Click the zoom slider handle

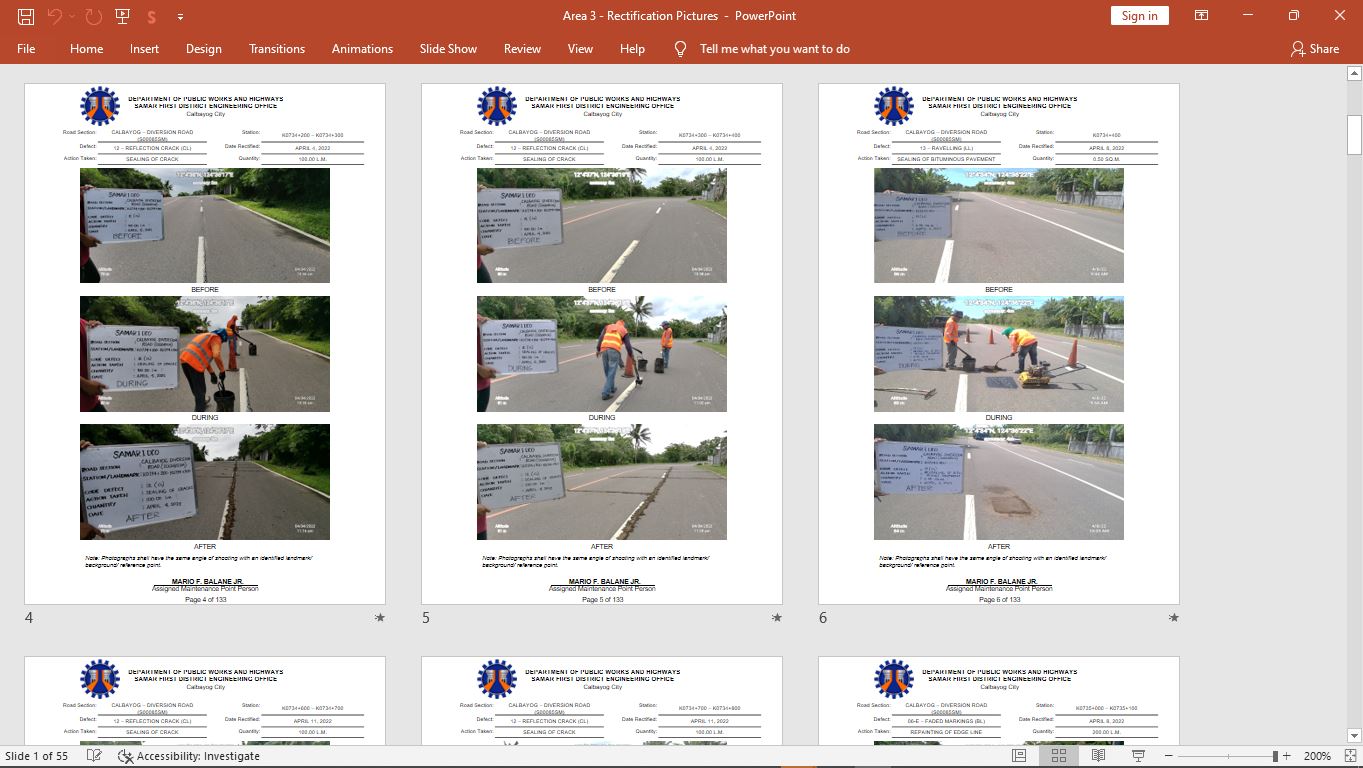[x=1275, y=756]
